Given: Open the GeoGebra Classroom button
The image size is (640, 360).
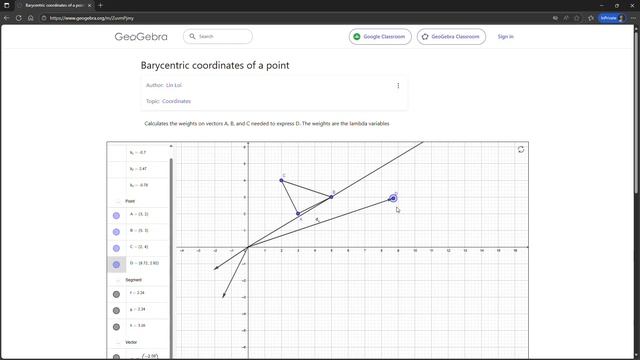Looking at the screenshot, I should 451,37.
